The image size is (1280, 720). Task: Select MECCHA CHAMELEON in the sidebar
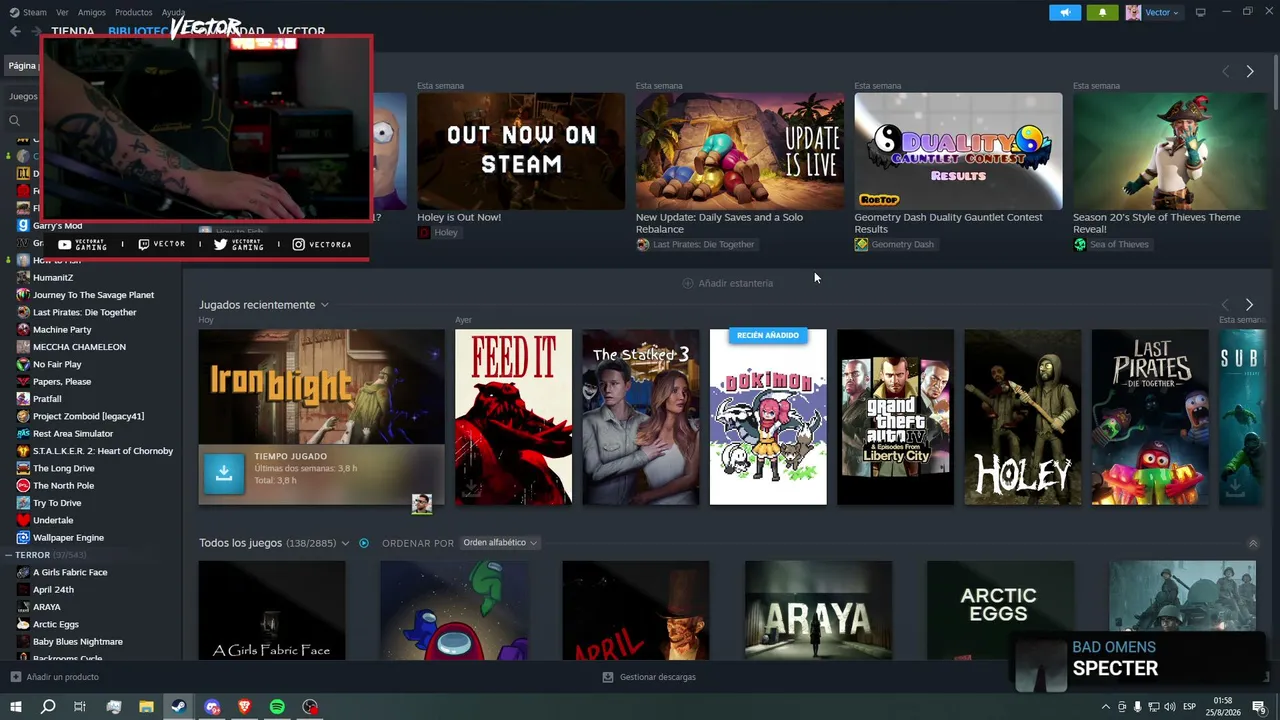click(79, 347)
